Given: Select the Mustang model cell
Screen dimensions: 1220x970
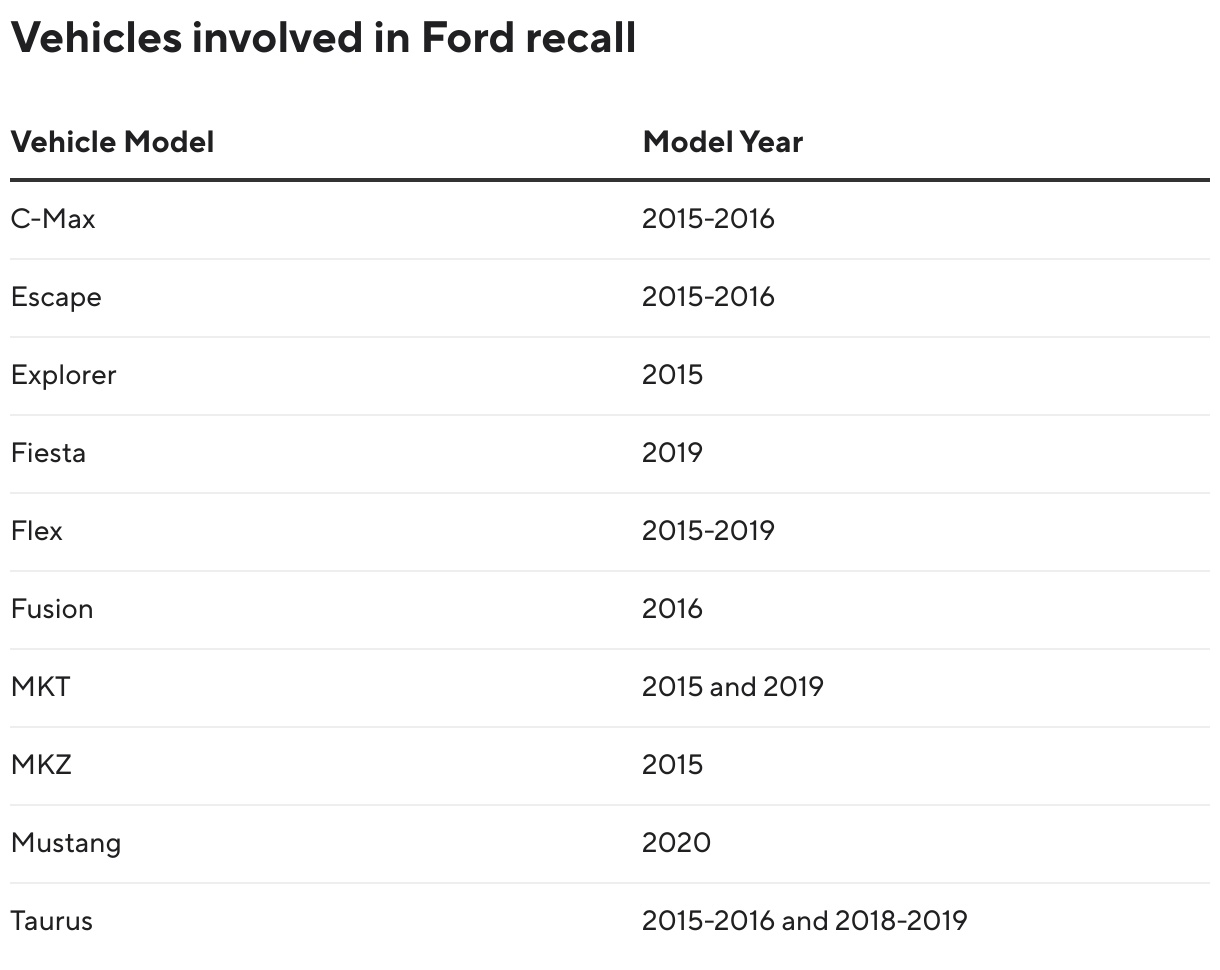Looking at the screenshot, I should [x=66, y=843].
